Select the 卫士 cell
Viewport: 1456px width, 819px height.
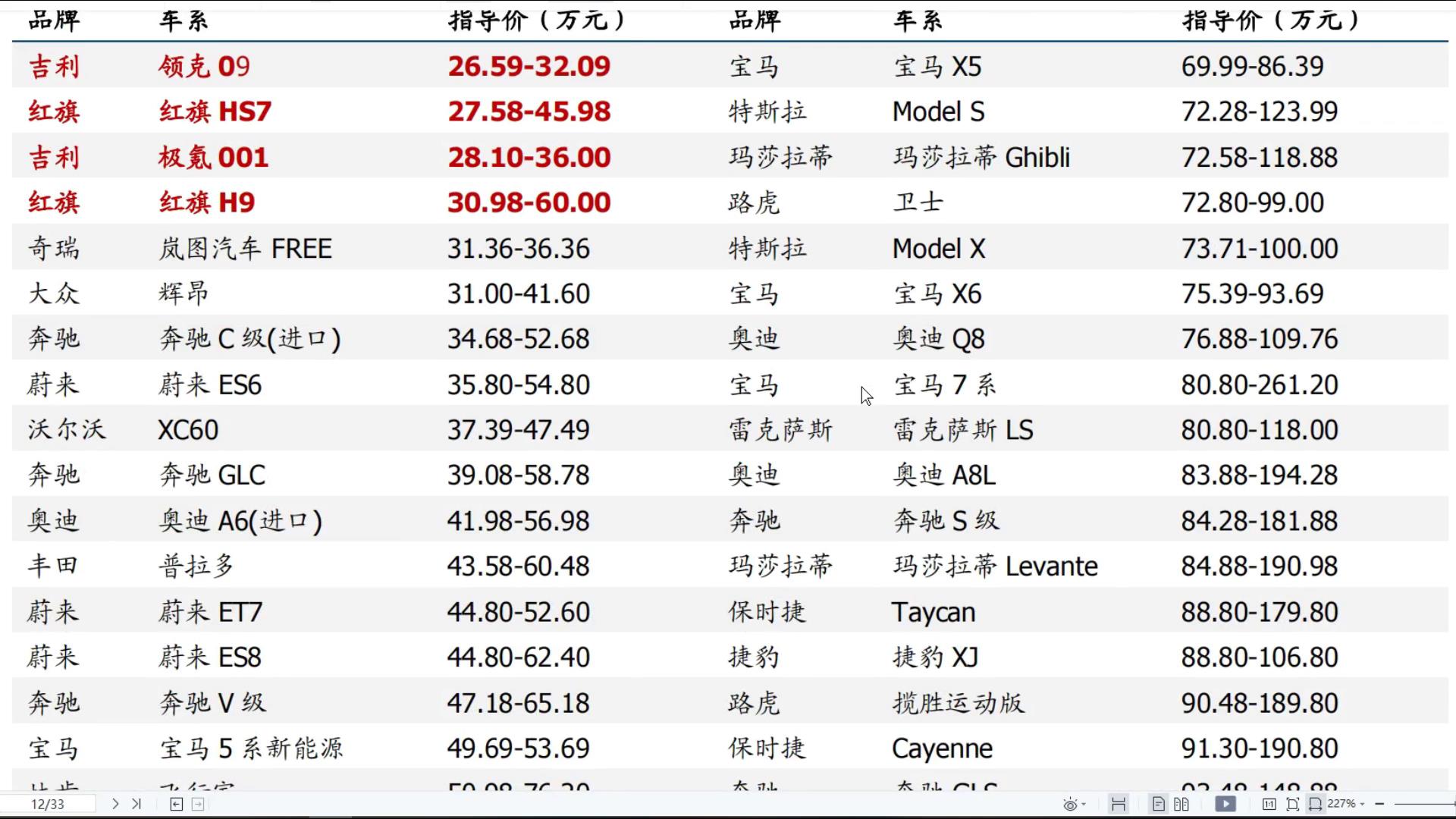pos(918,202)
